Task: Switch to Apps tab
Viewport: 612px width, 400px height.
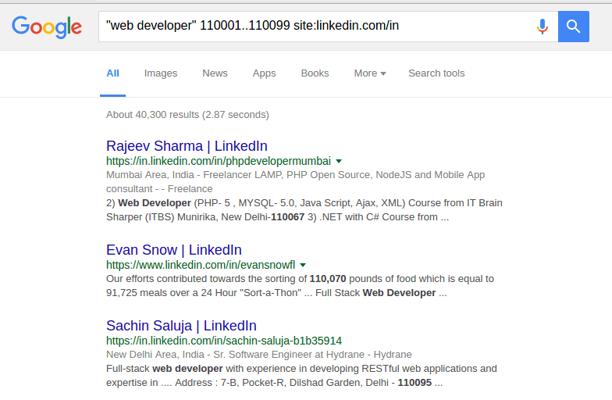Action: pyautogui.click(x=264, y=73)
